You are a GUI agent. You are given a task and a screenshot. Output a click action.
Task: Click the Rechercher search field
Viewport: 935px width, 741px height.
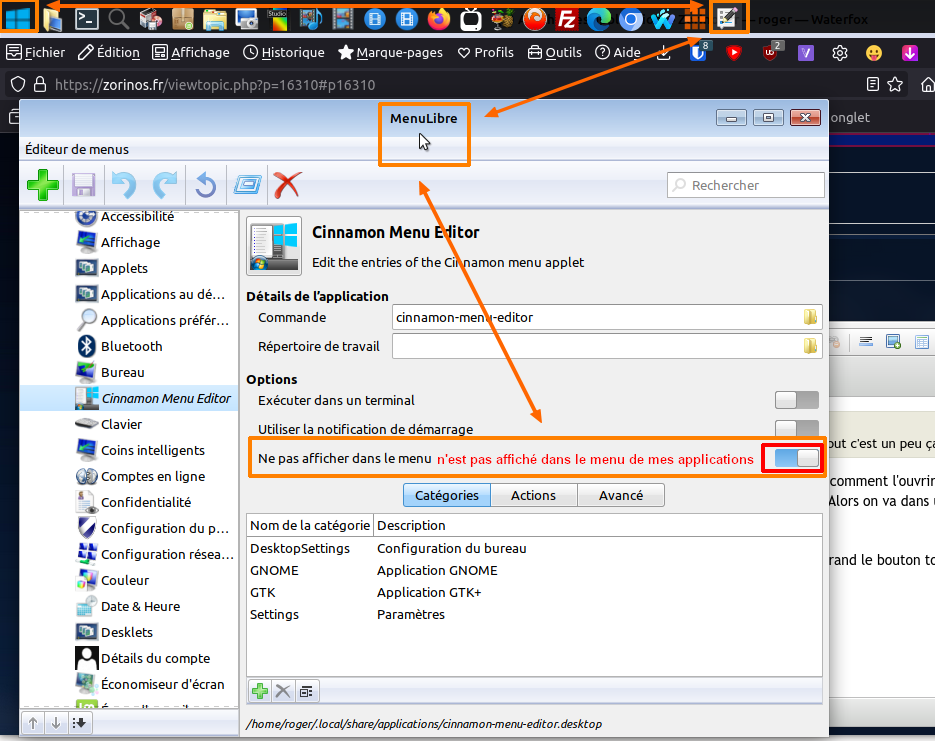tap(745, 185)
